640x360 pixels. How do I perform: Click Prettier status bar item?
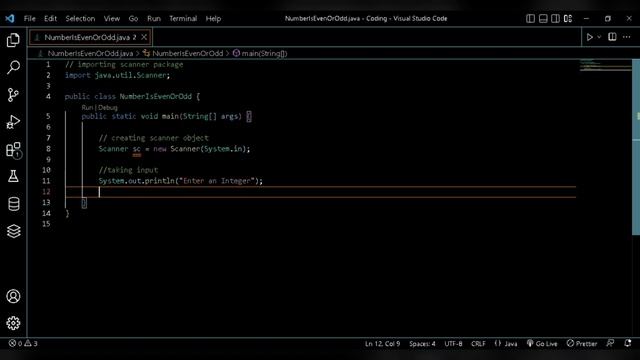(582, 344)
